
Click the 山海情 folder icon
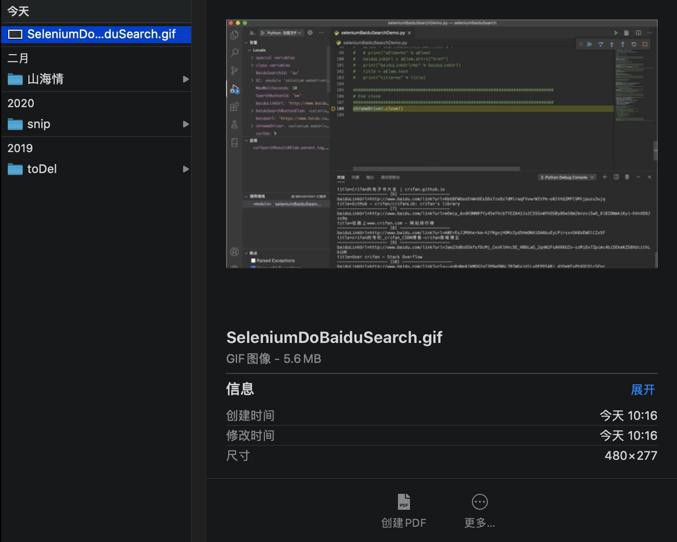[x=15, y=79]
